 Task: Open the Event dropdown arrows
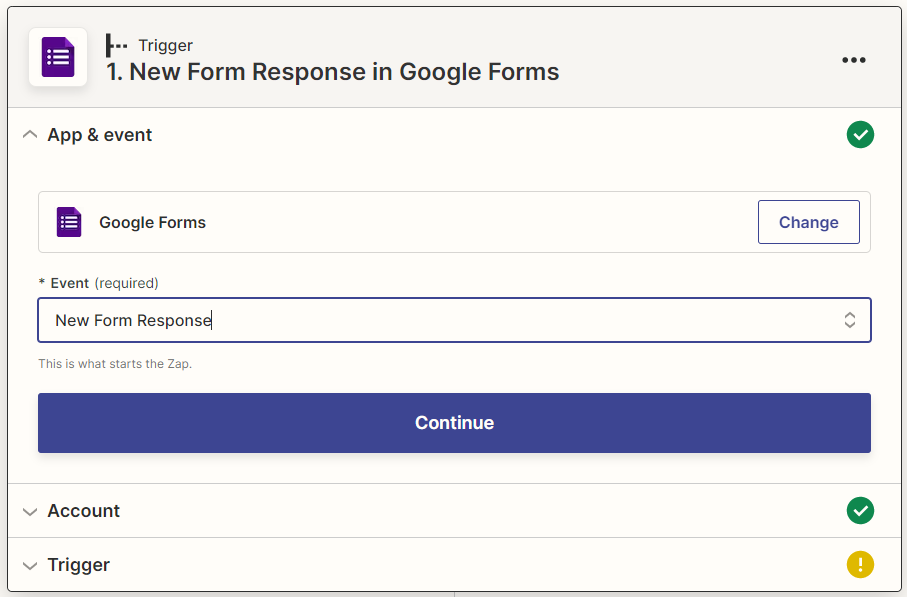click(850, 320)
